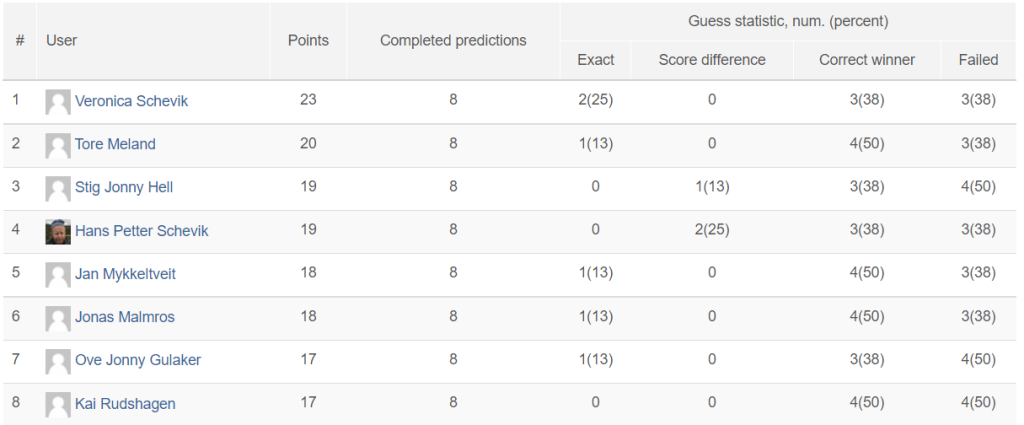Click the Correct winner column header
This screenshot has height=425, width=1024.
pos(867,60)
